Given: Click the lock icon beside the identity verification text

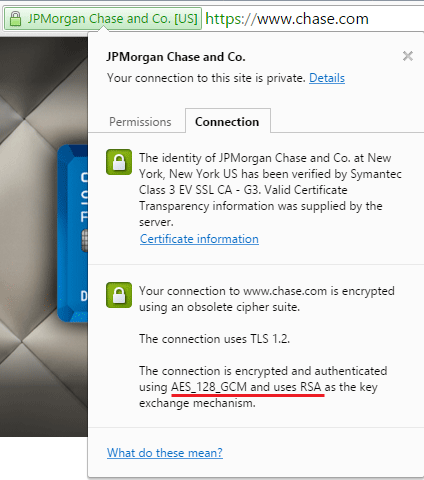Looking at the screenshot, I should 119,162.
